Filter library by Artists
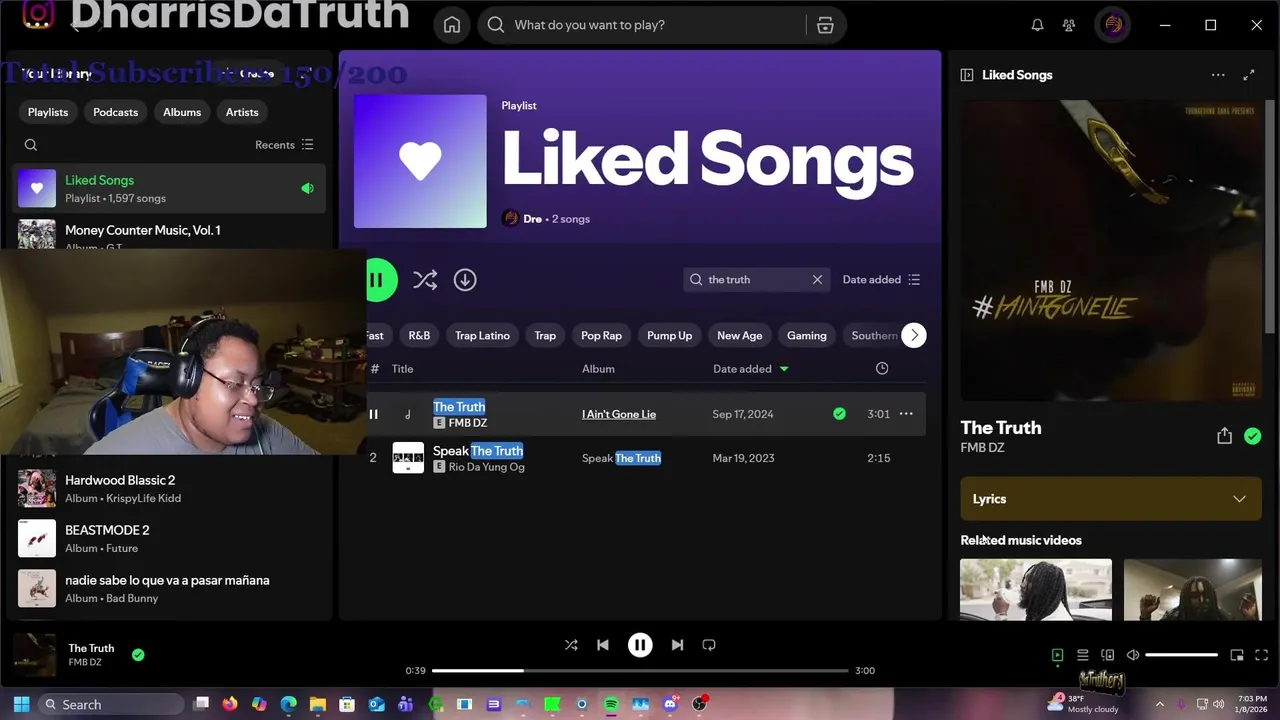 242,112
